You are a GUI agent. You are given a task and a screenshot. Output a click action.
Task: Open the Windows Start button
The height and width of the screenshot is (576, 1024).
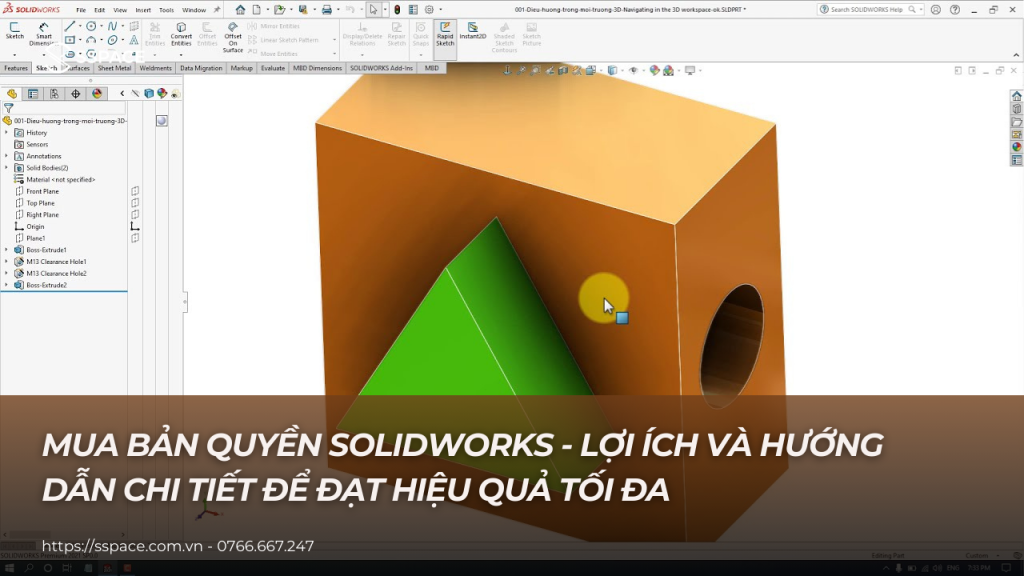point(9,568)
